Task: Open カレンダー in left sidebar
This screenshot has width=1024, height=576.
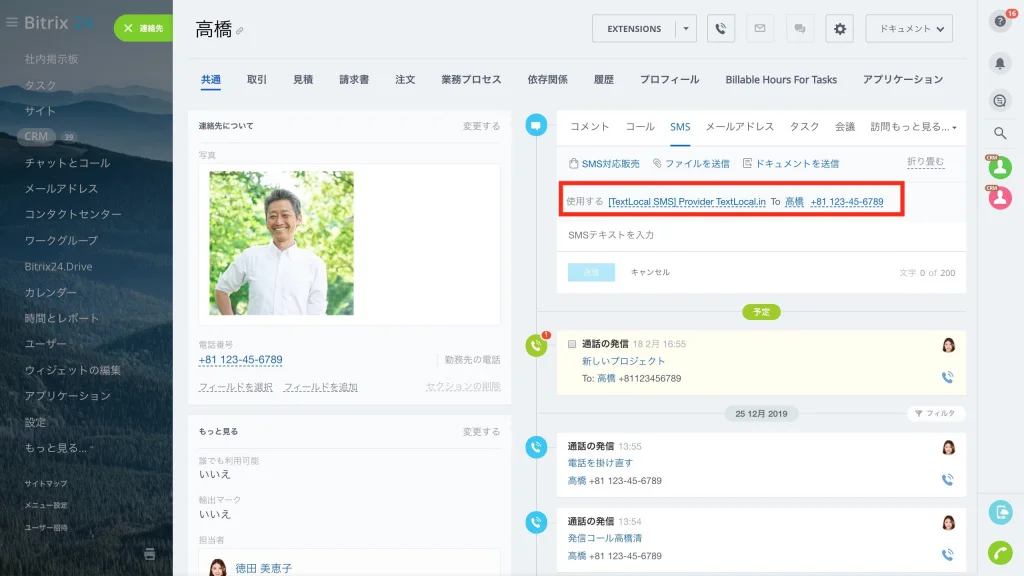Action: [50, 293]
